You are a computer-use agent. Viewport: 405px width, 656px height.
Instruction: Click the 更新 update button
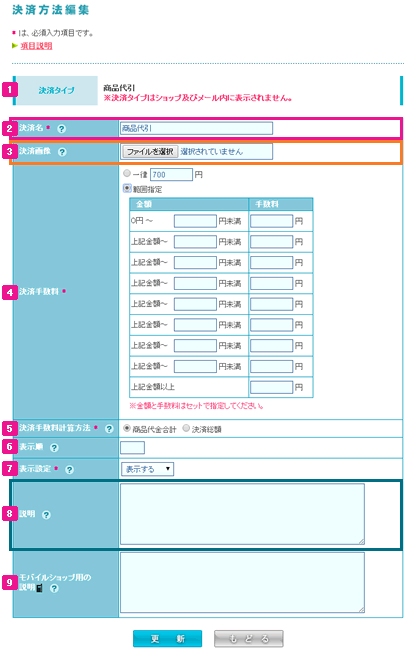167,639
